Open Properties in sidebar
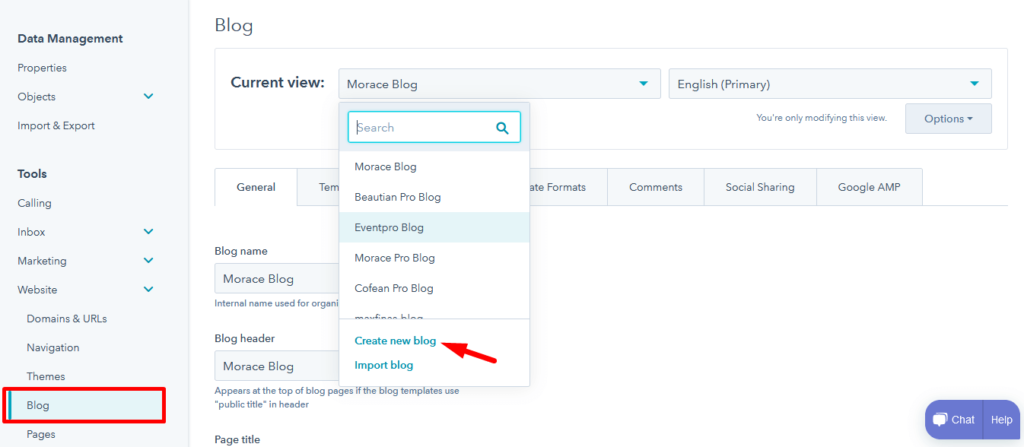The width and height of the screenshot is (1024, 447). (42, 68)
